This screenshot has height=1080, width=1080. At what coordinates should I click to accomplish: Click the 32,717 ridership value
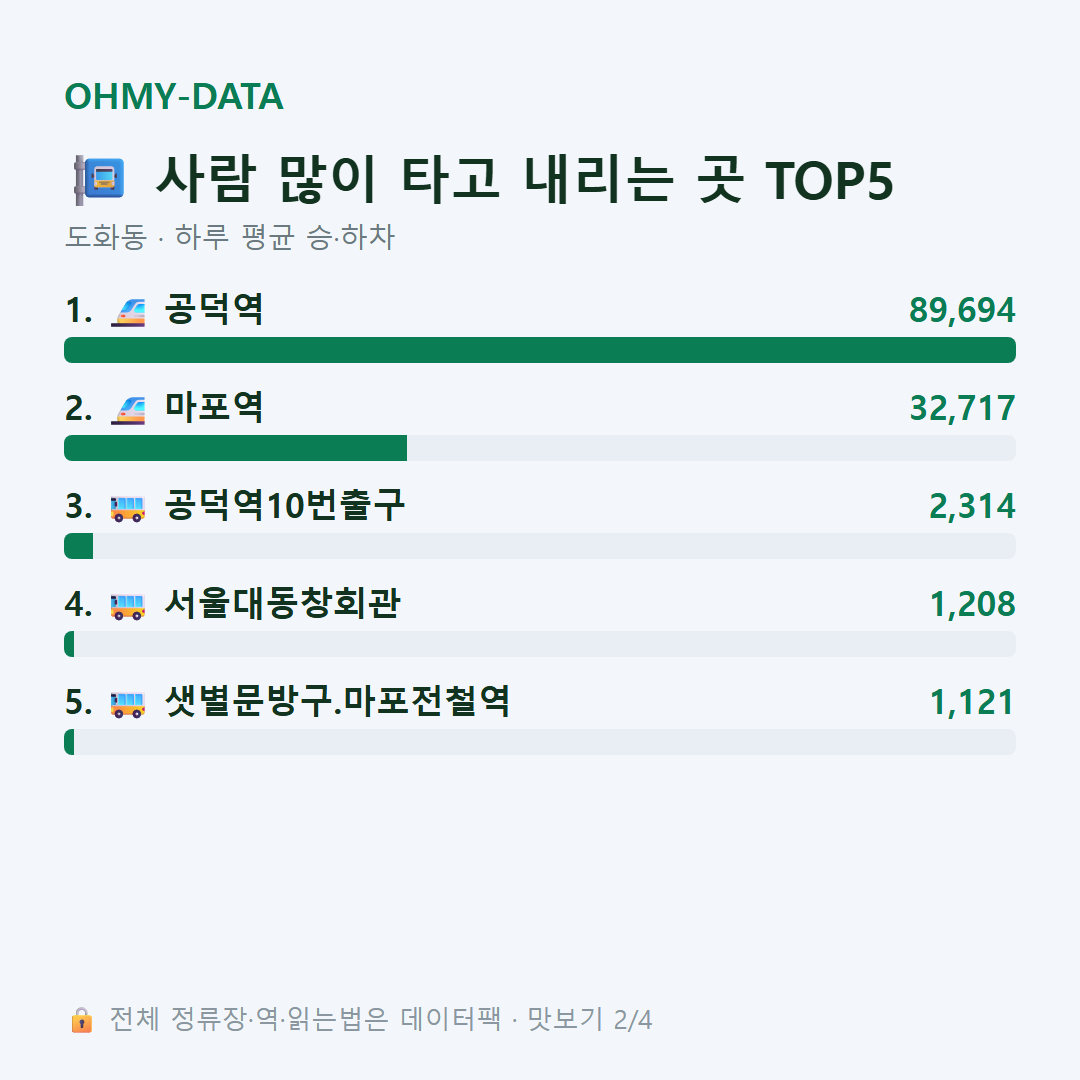tap(962, 408)
